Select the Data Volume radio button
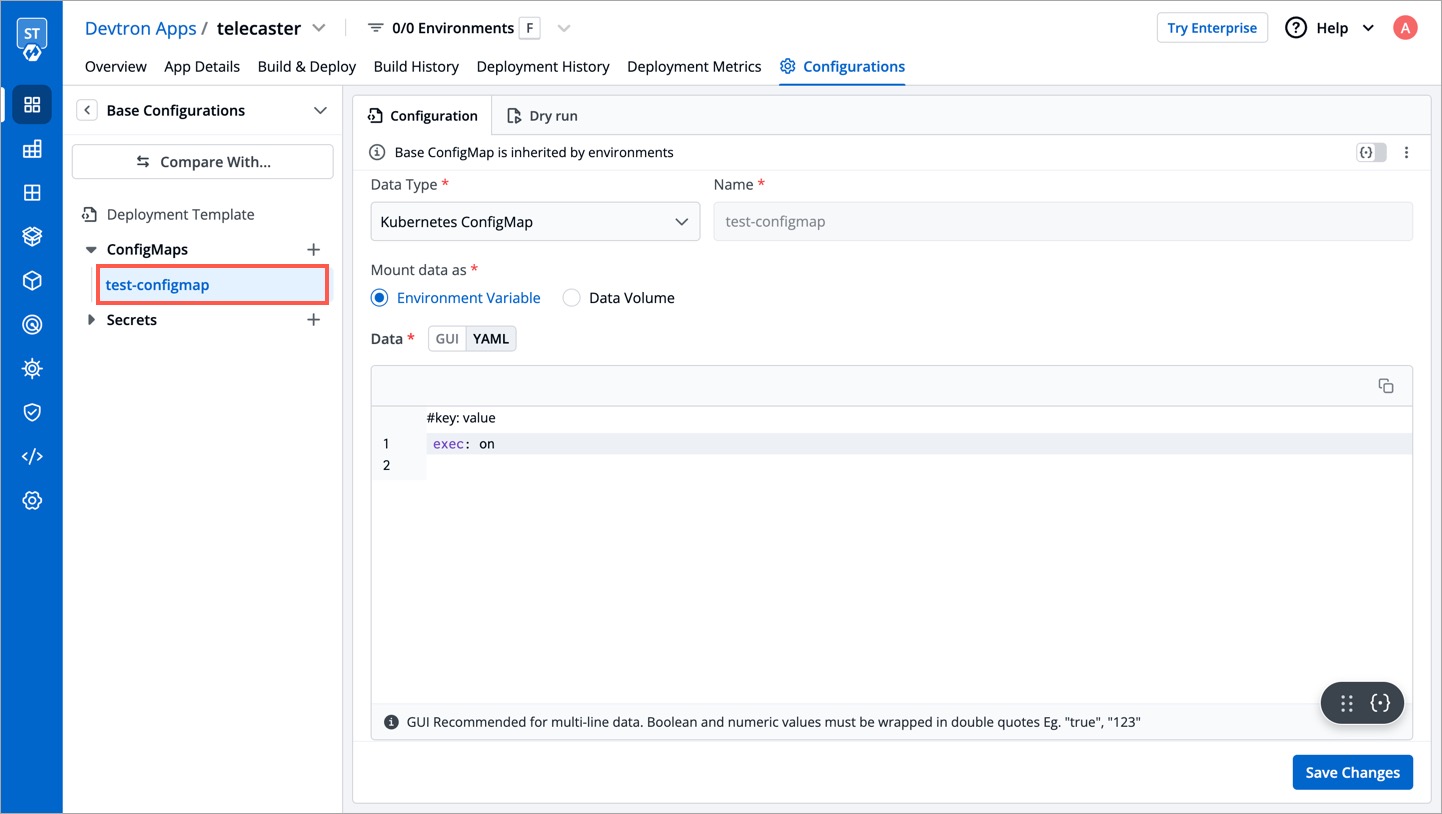 coord(571,298)
